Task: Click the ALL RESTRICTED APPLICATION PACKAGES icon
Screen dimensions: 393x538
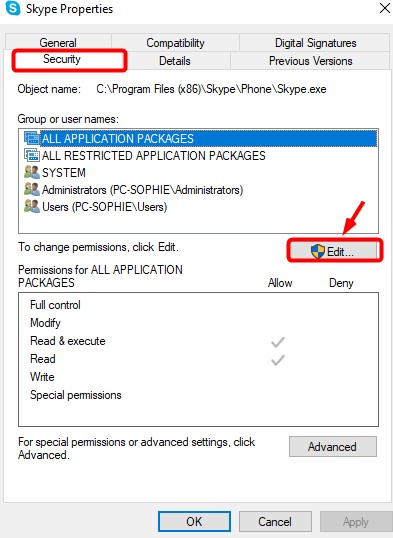Action: coord(32,155)
